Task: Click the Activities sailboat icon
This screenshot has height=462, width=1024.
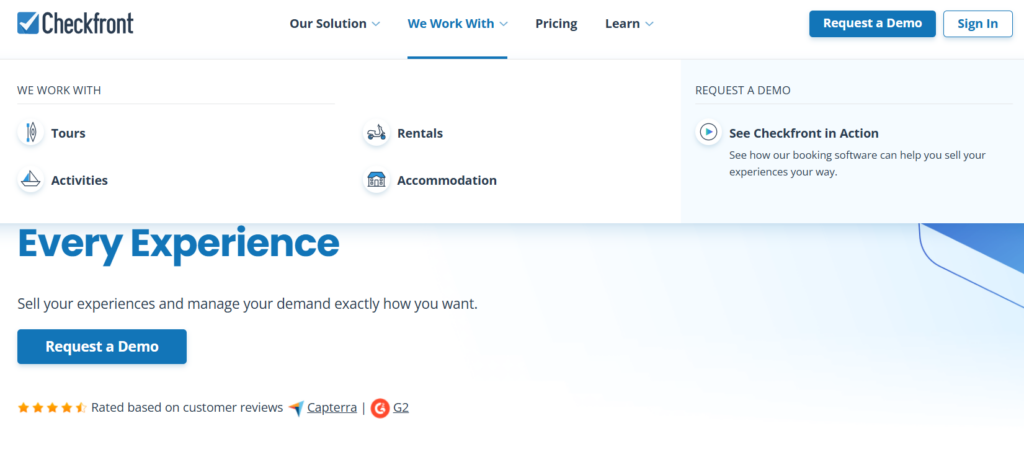Action: tap(31, 181)
